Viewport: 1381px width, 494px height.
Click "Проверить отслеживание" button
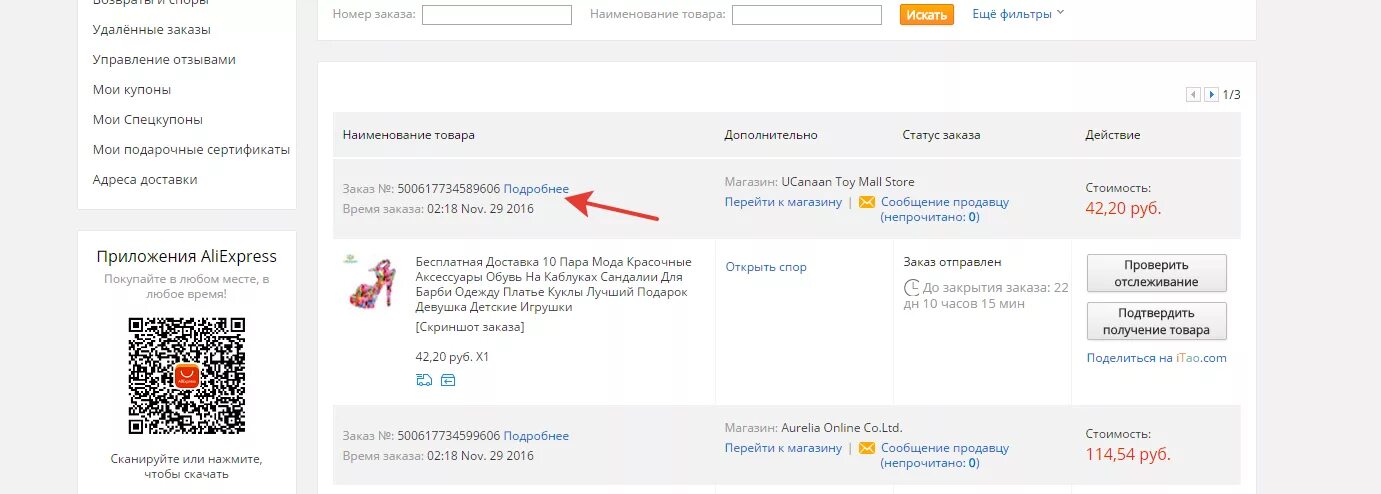[1156, 273]
